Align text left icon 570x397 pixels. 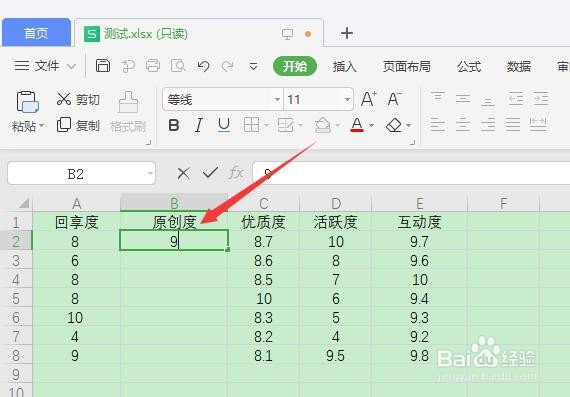click(437, 125)
